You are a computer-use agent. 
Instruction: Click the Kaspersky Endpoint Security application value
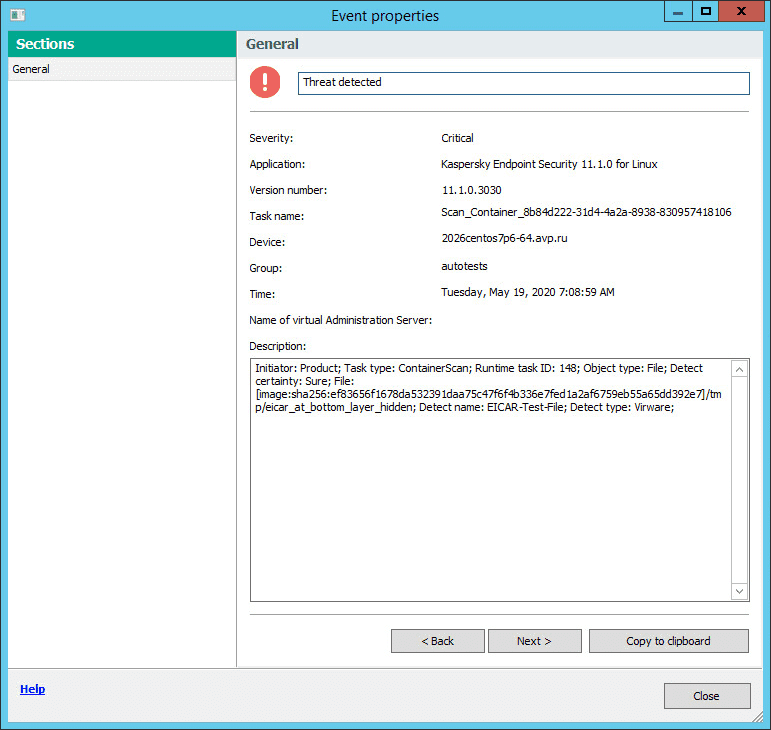click(549, 164)
